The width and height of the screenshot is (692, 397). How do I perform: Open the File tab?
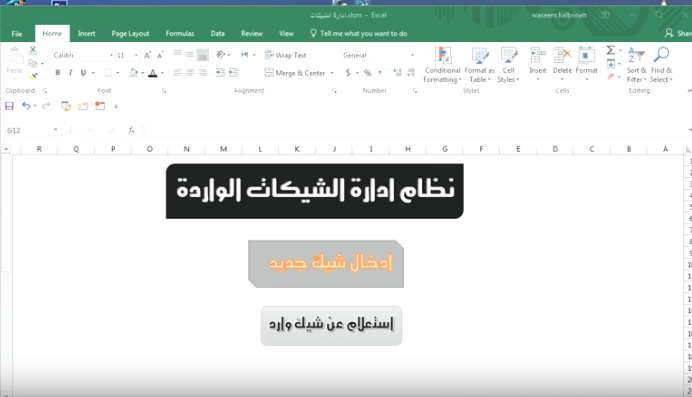tap(17, 34)
